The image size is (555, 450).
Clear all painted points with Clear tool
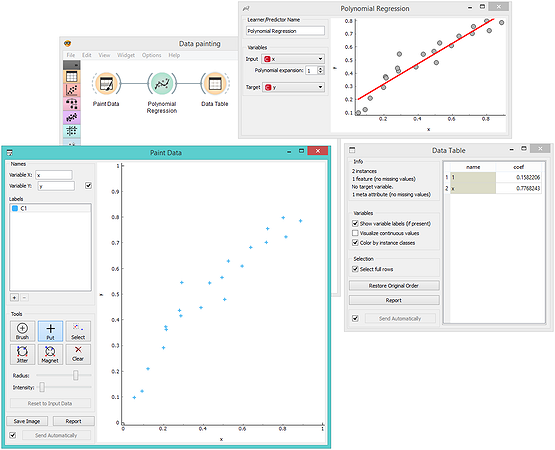(78, 354)
